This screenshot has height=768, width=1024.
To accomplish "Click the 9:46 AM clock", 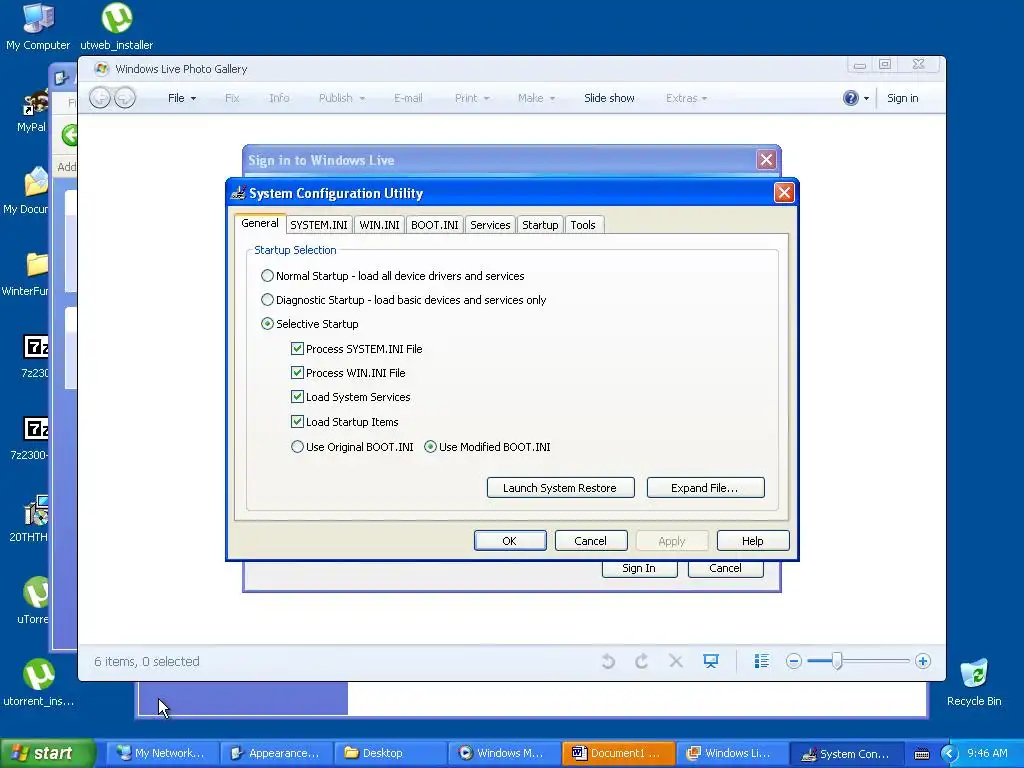I will (987, 753).
